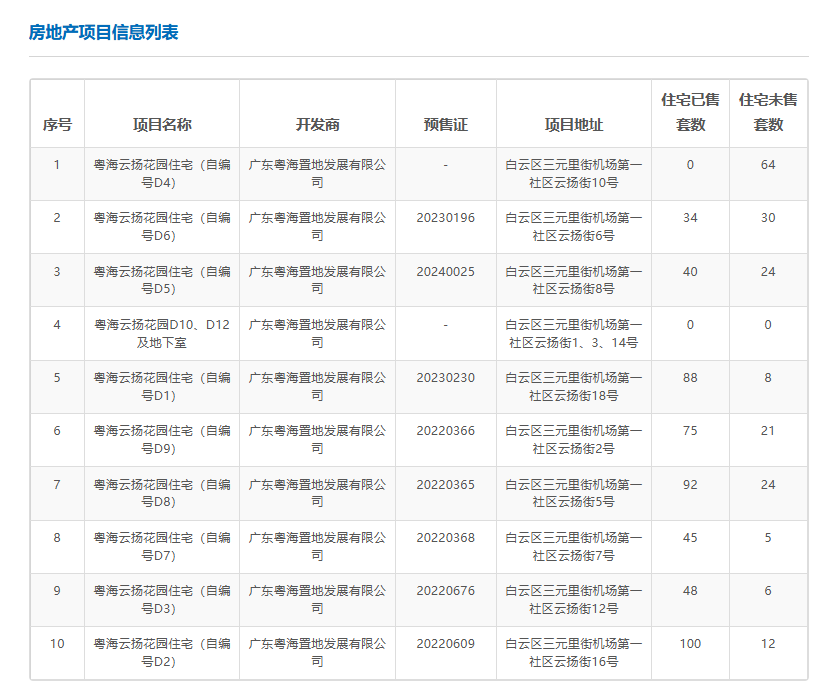Click the 预售证 column header
Screen dimensions: 834x689
tap(445, 125)
